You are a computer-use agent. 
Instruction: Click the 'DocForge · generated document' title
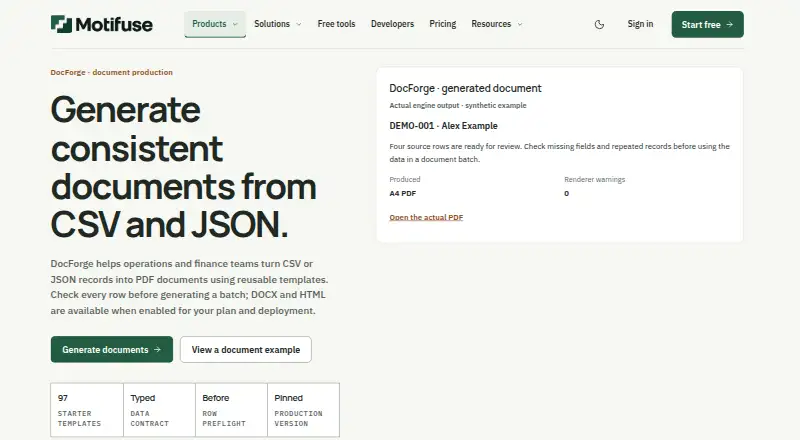(465, 88)
